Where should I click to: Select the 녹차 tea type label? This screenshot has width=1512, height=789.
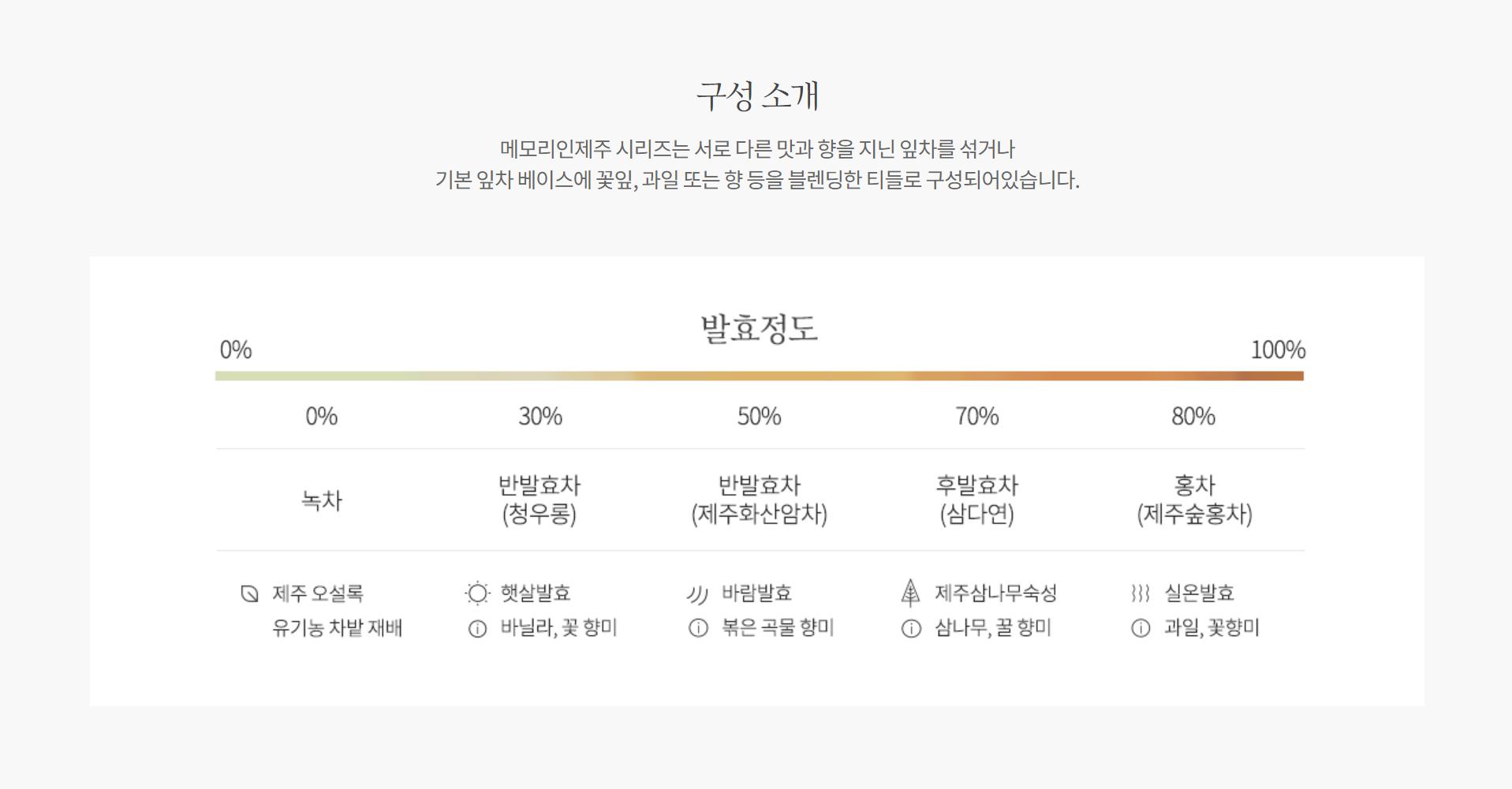pyautogui.click(x=322, y=500)
